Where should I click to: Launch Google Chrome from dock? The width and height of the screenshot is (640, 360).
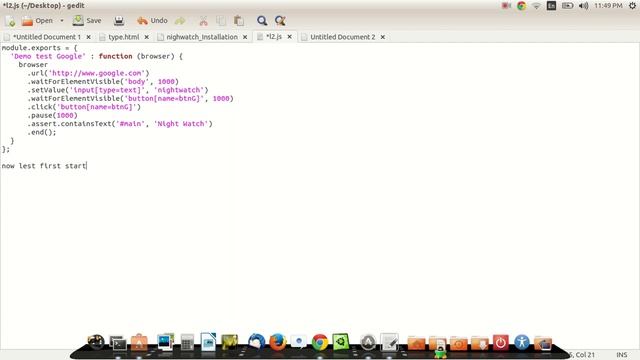[320, 342]
